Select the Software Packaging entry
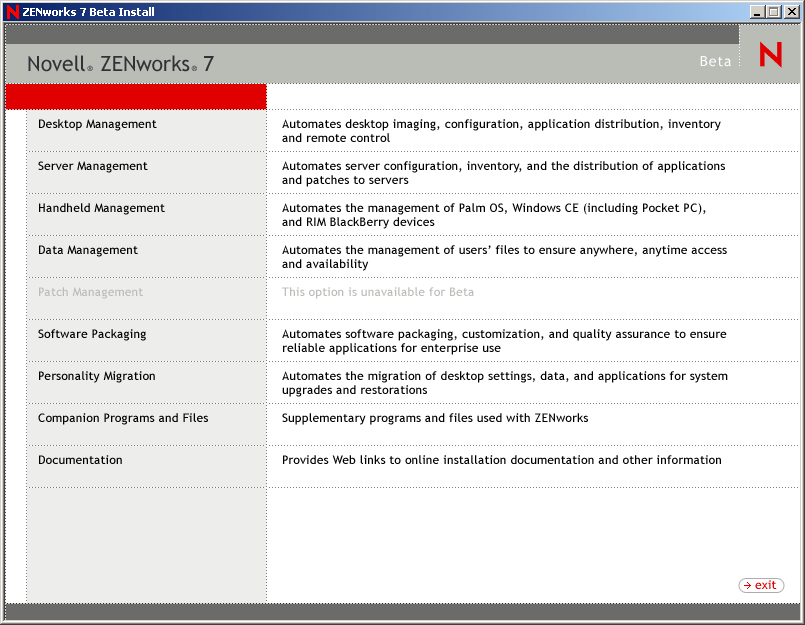Viewport: 805px width, 625px height. (92, 334)
